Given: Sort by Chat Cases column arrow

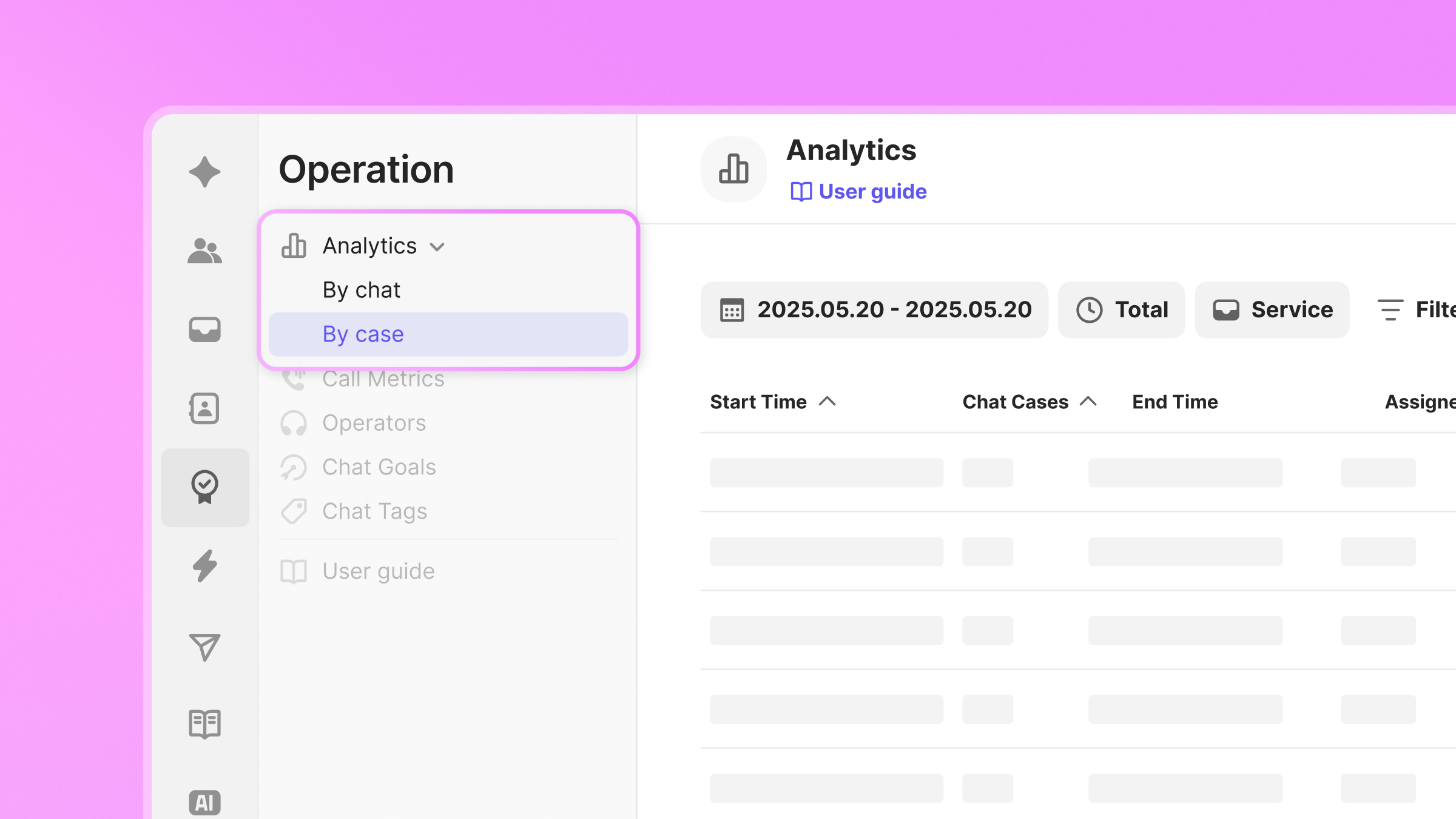Looking at the screenshot, I should coord(1088,402).
